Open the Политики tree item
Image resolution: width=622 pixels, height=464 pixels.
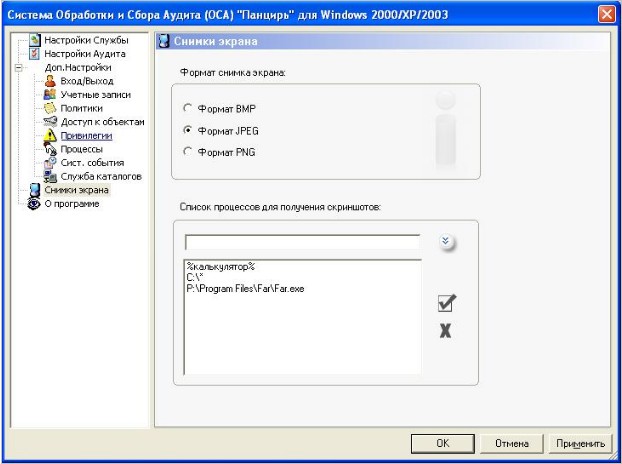[82, 108]
